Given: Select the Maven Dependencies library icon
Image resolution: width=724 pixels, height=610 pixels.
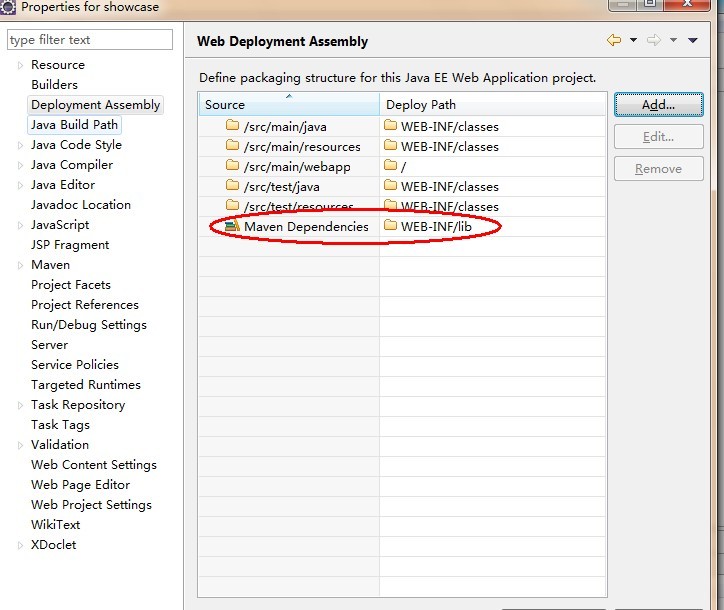Looking at the screenshot, I should (x=232, y=226).
